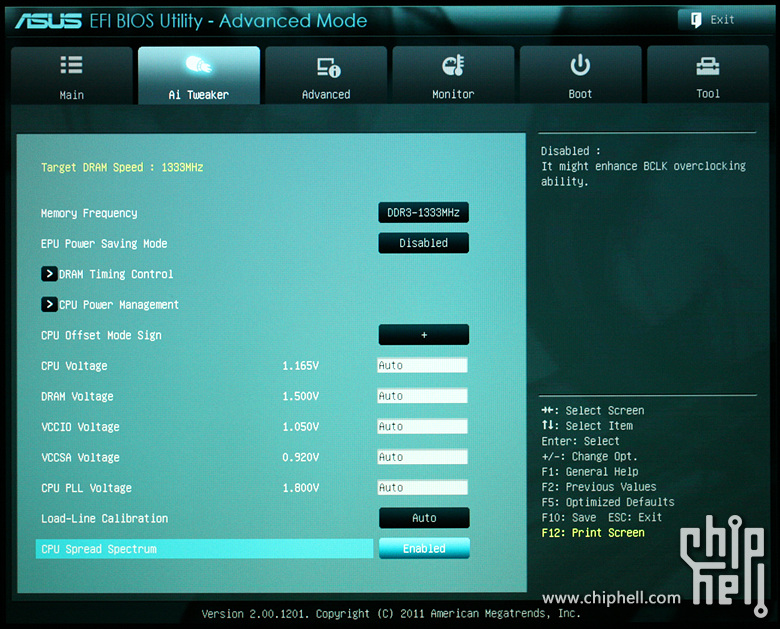Select the Load-Line Calibration label
The width and height of the screenshot is (780, 629).
(104, 518)
